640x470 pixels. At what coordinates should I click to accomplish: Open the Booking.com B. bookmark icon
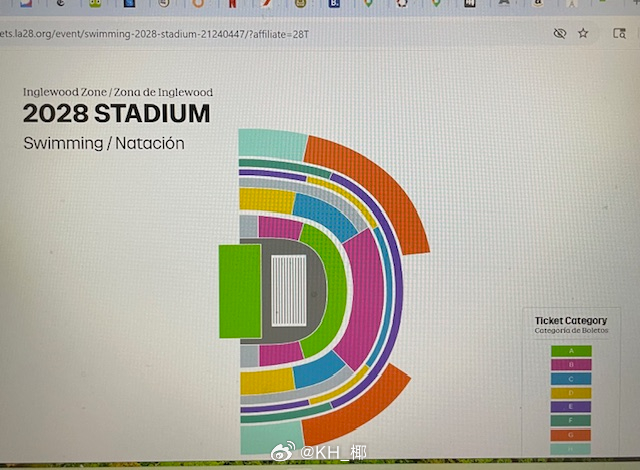click(334, 4)
